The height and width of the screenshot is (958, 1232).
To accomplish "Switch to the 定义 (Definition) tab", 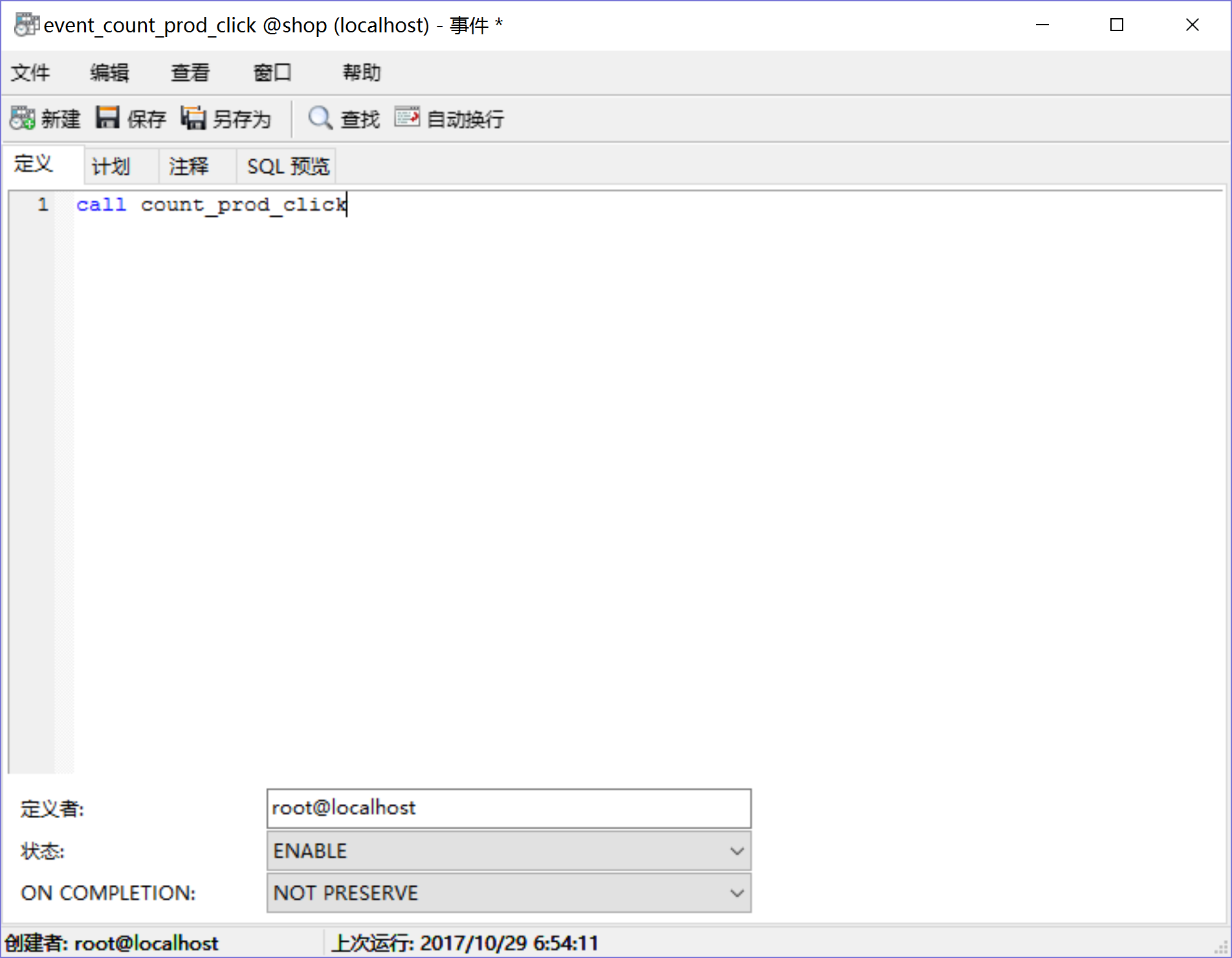I will [x=43, y=164].
